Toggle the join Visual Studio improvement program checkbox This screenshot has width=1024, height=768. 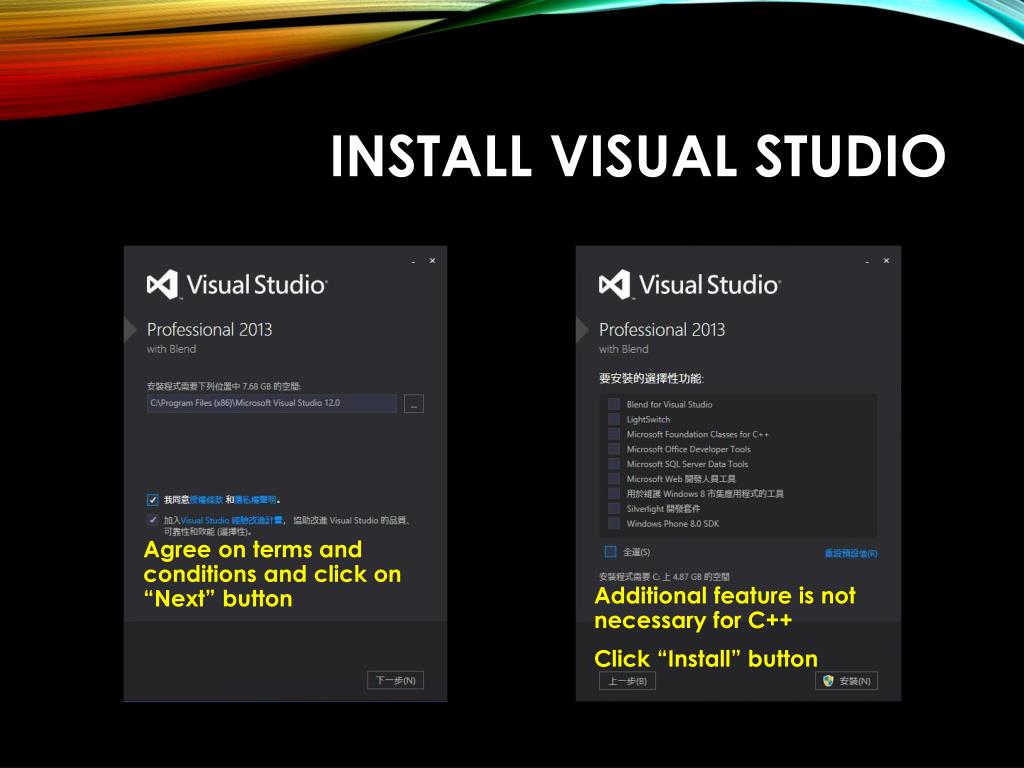152,520
